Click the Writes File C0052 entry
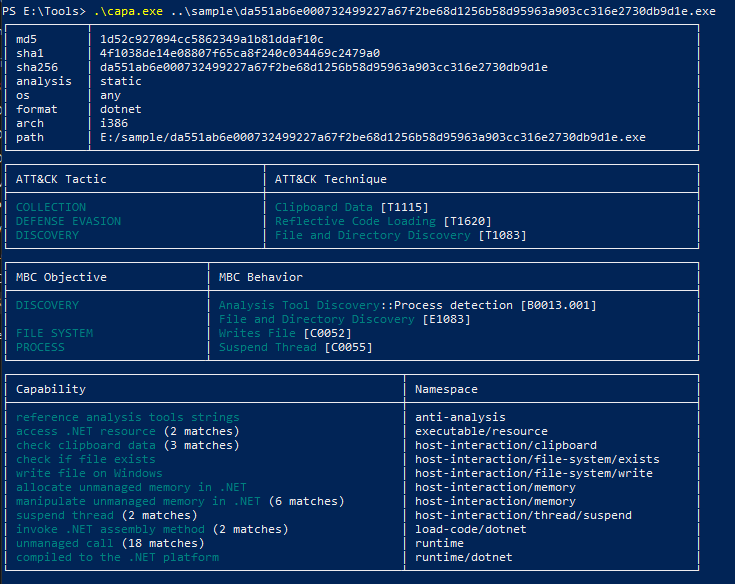Viewport: 735px width, 584px height. pos(285,333)
